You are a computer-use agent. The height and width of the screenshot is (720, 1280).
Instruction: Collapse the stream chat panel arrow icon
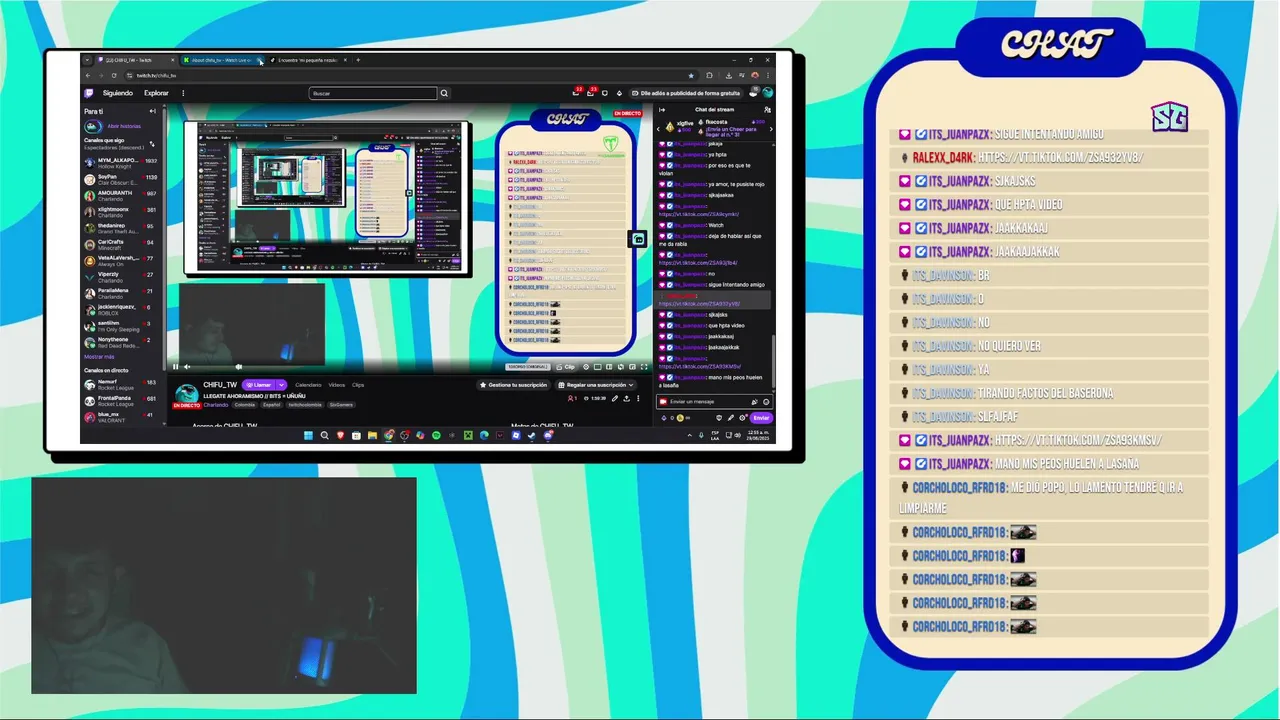tap(662, 110)
